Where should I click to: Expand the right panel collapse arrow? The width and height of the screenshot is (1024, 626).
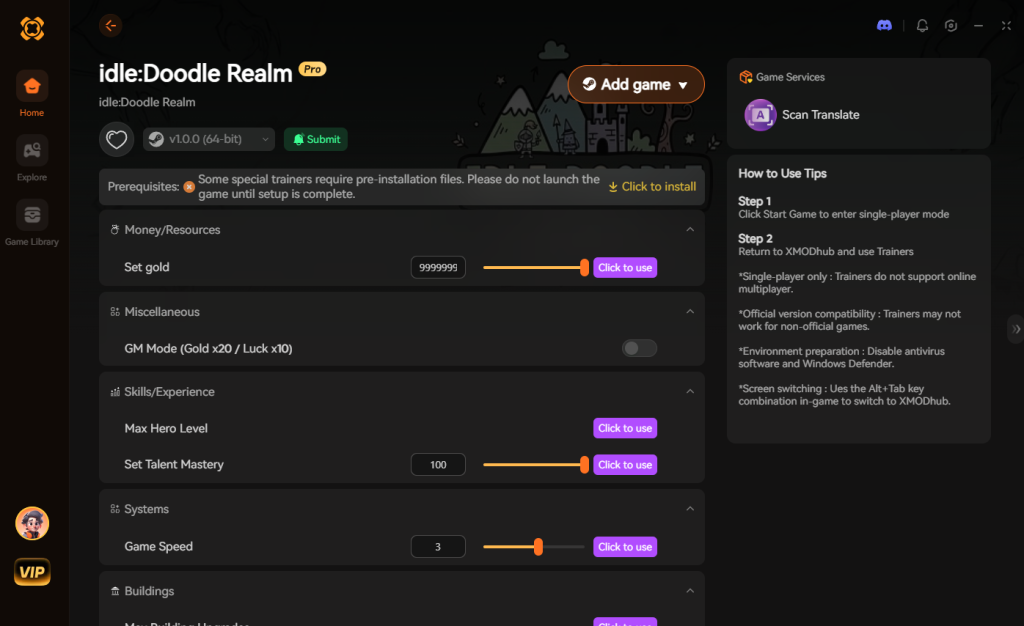point(1016,329)
